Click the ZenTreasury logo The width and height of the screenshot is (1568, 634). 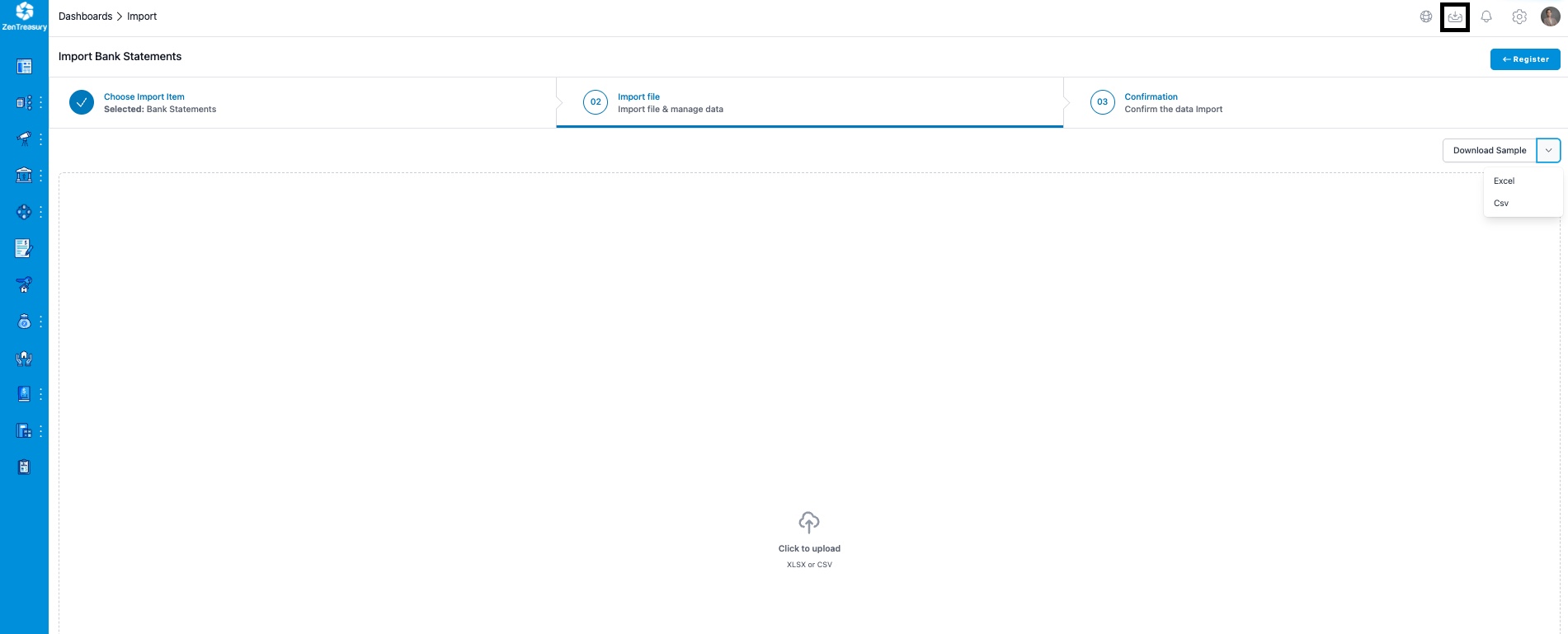click(x=24, y=16)
